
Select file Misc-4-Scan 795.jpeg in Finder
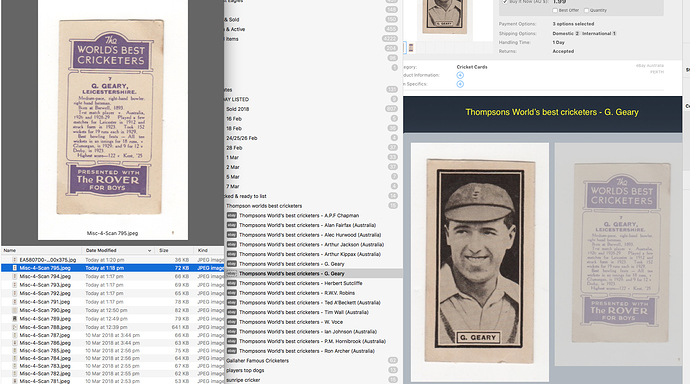click(x=113, y=268)
